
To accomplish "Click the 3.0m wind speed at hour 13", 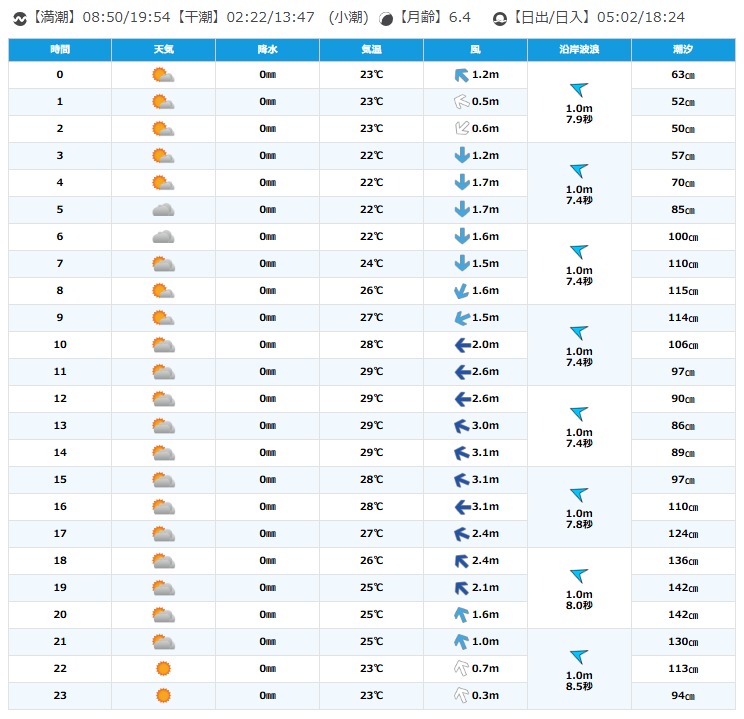I will 485,426.
